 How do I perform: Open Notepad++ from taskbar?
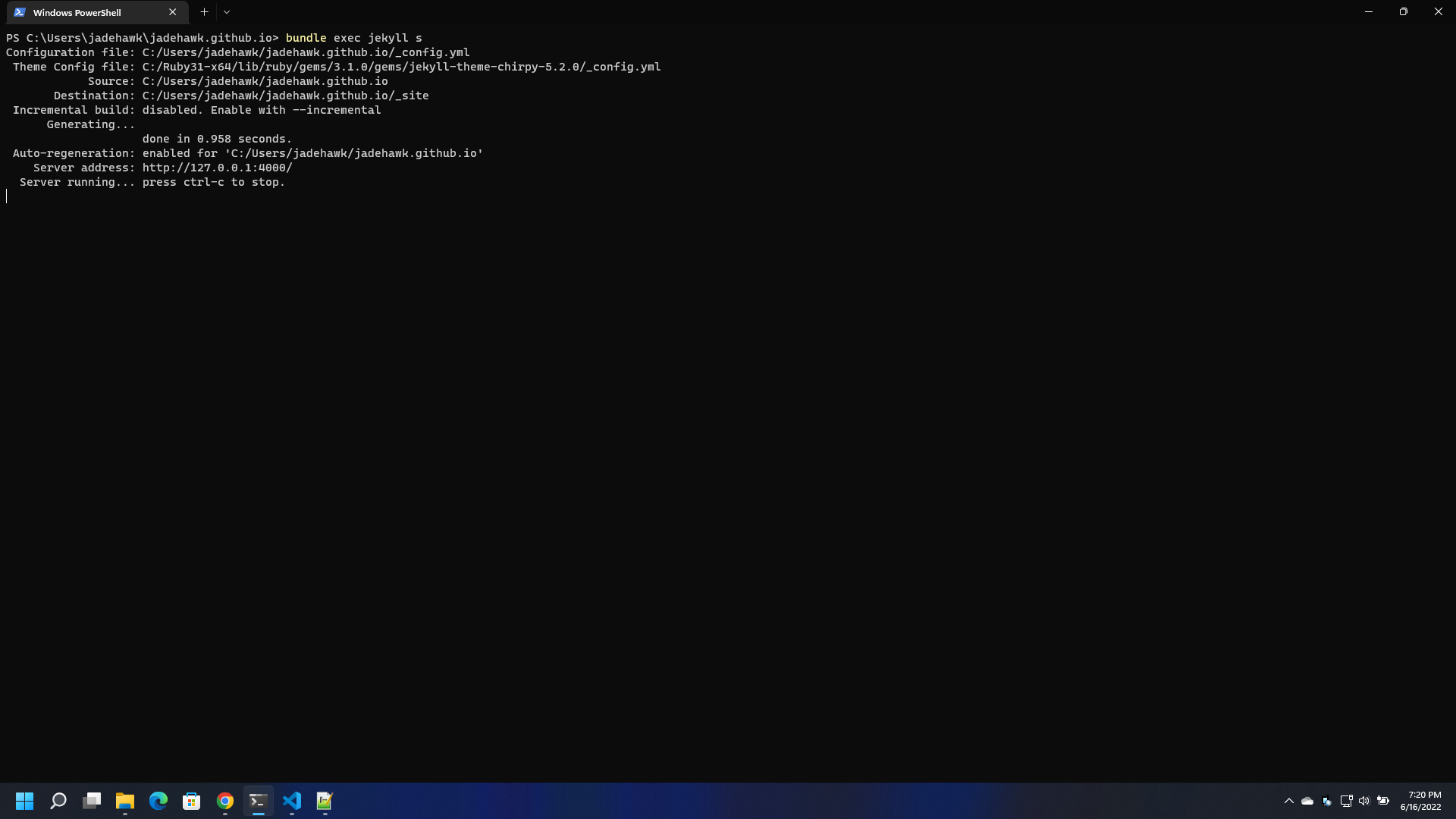[x=325, y=801]
